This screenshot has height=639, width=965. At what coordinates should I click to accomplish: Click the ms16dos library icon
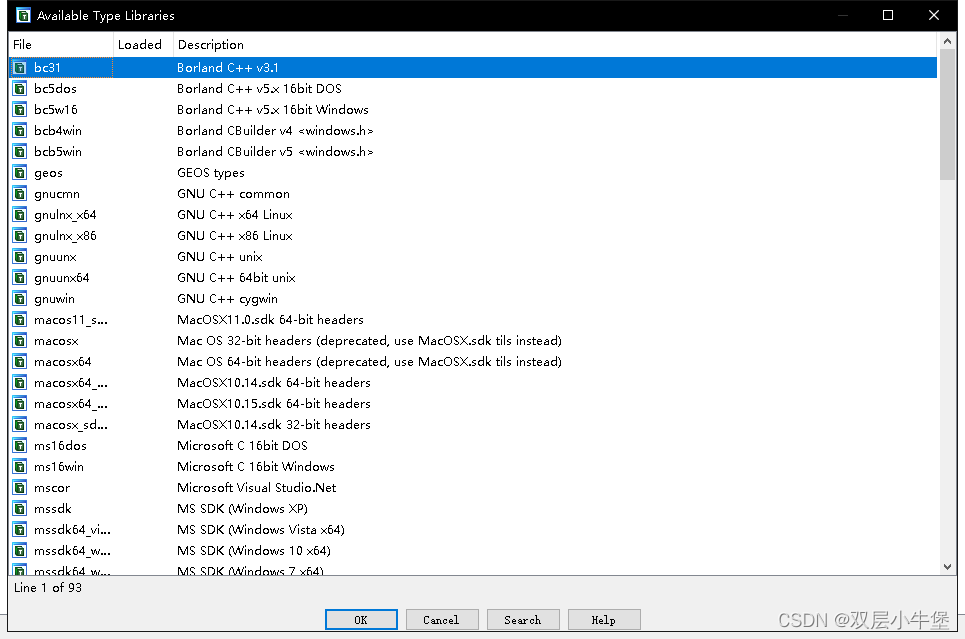[20, 446]
